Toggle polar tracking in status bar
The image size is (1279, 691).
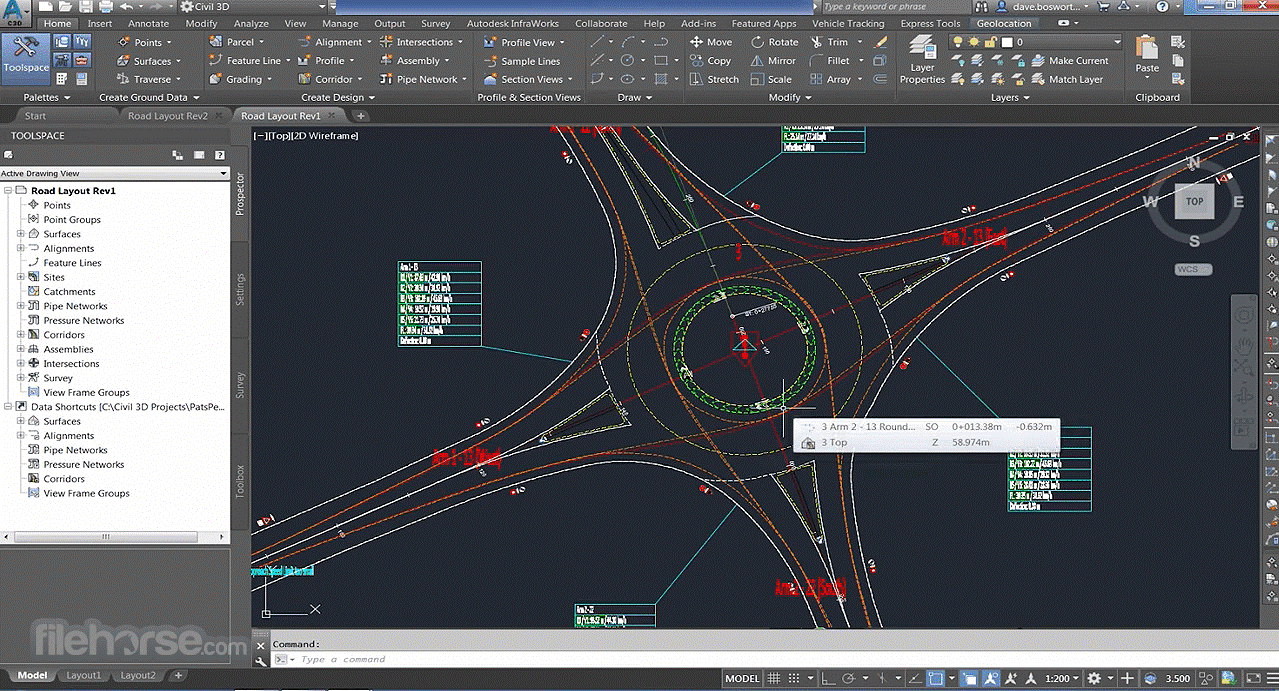848,679
